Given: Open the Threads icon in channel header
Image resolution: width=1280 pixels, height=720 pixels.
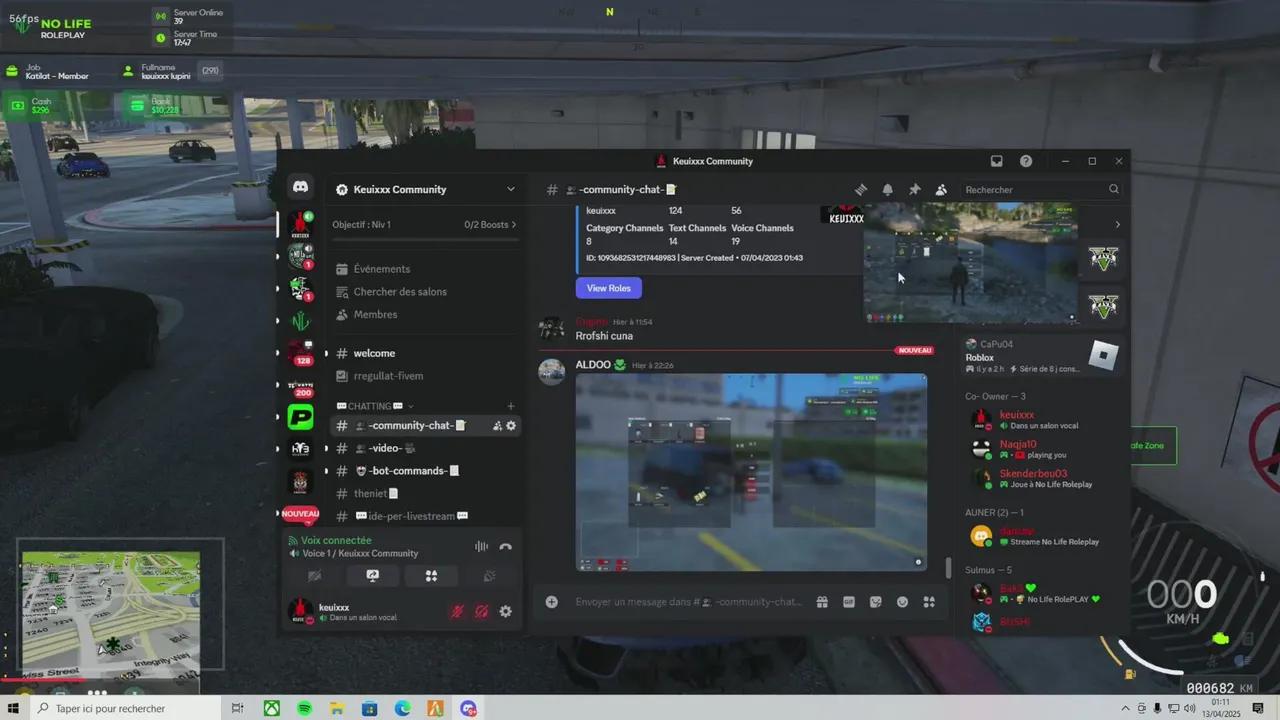Looking at the screenshot, I should tap(861, 189).
